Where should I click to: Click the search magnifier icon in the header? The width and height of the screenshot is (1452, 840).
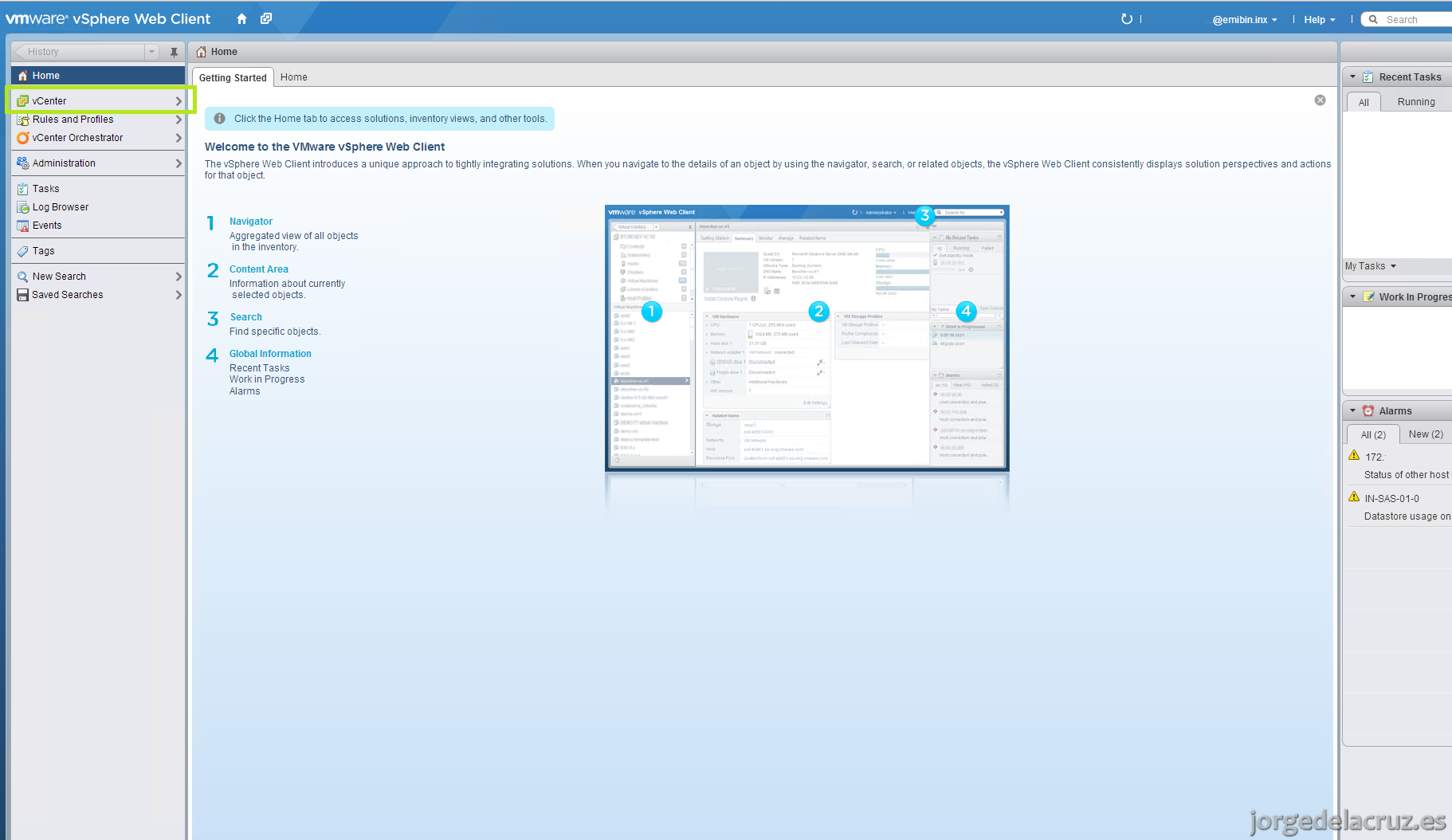point(1373,20)
